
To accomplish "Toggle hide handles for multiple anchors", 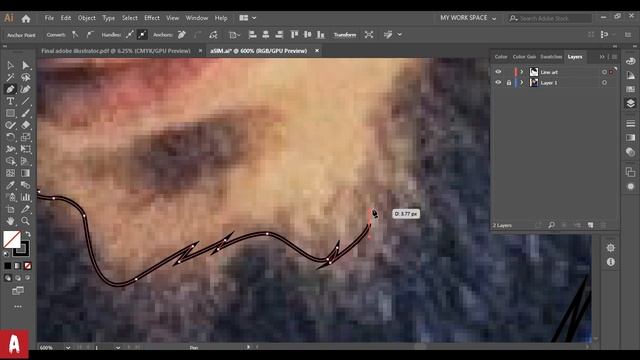I will (142, 35).
